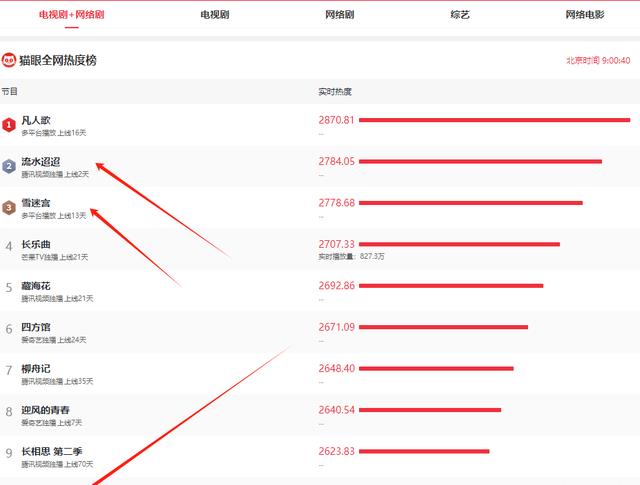Click the 流水迢迢 heat bar
Screen dimensions: 640x485
(480, 161)
